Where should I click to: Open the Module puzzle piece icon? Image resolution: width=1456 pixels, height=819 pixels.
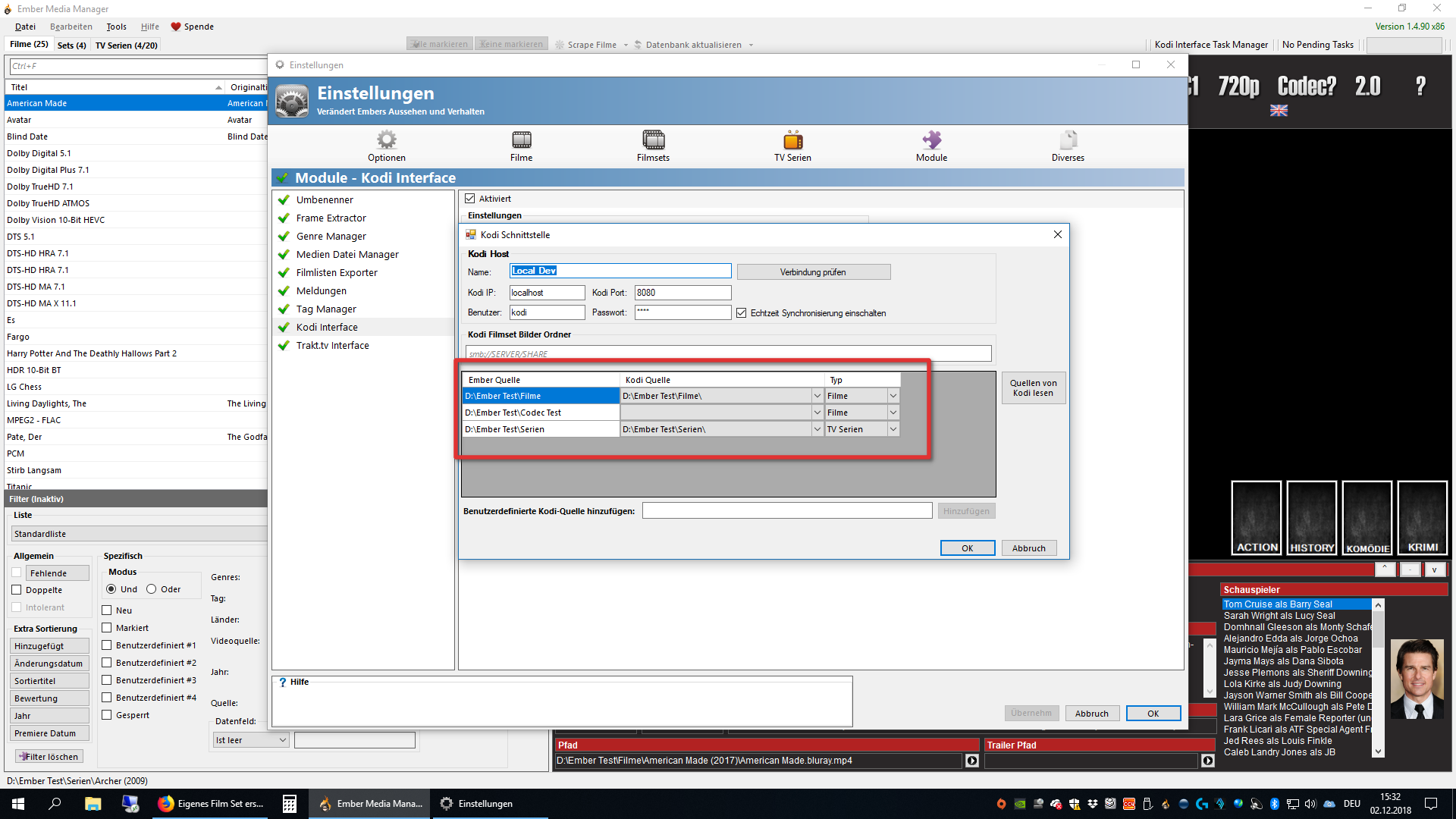click(931, 140)
